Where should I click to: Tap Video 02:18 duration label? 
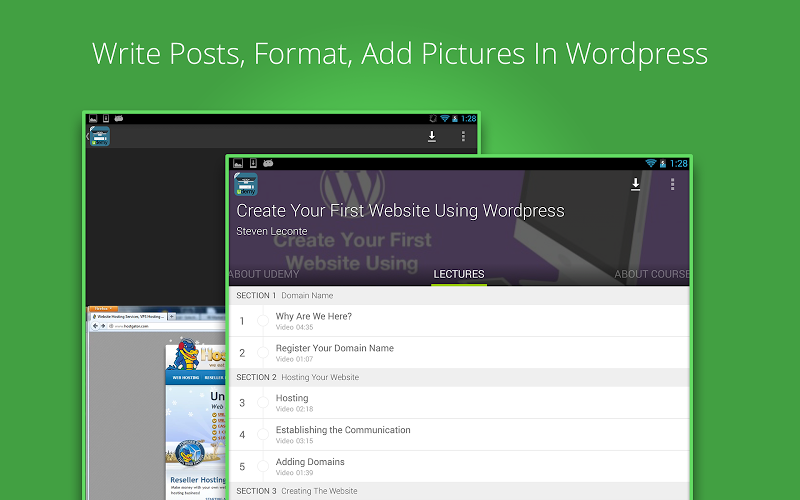coord(294,409)
